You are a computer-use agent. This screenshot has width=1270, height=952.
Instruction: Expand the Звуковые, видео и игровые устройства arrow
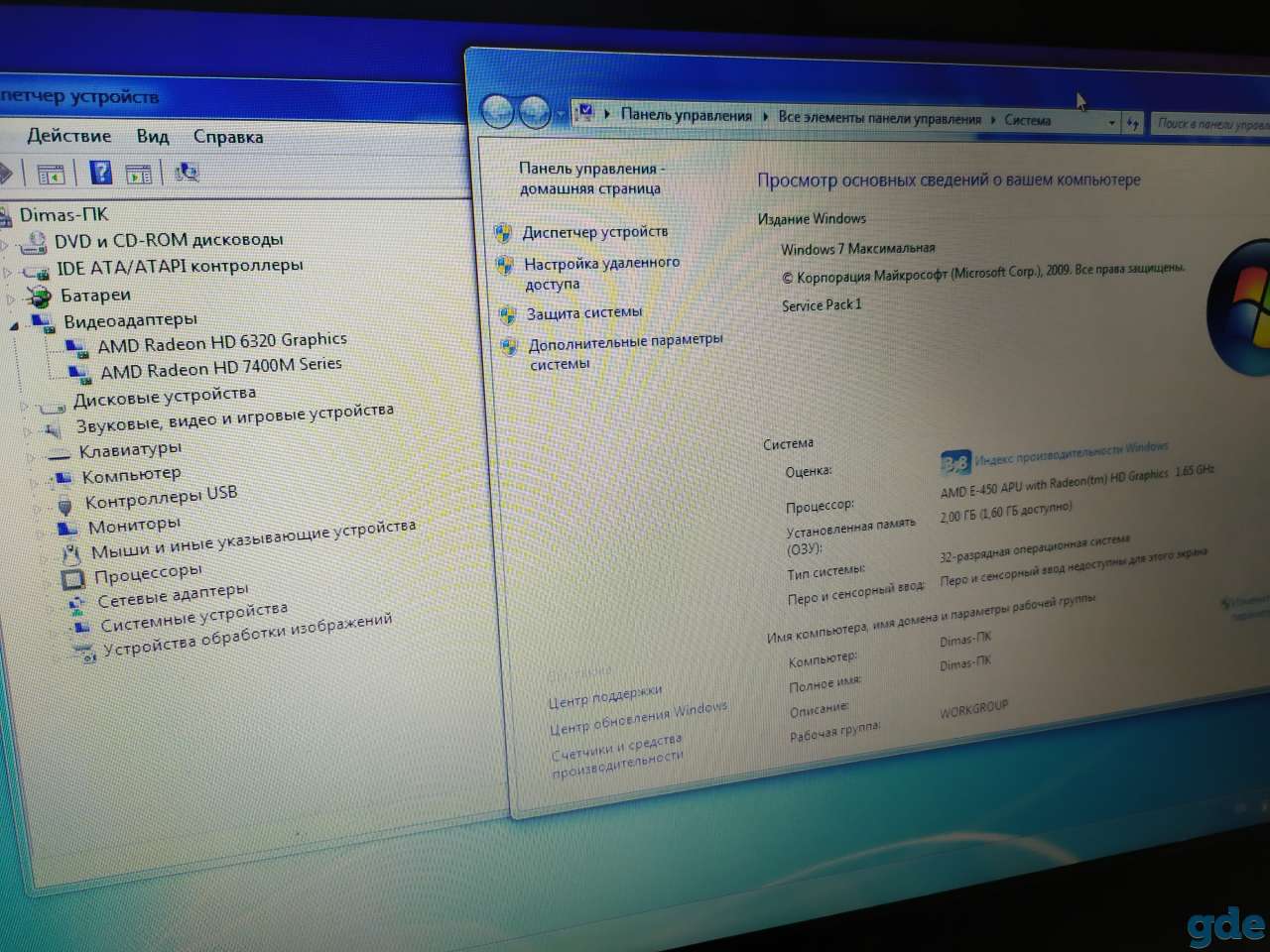(x=28, y=431)
